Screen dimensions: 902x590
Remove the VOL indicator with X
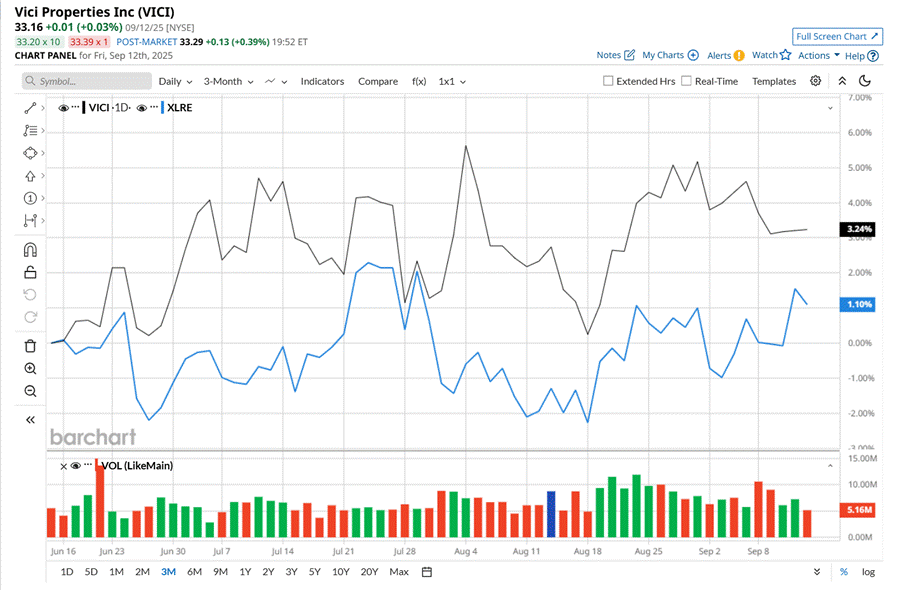tap(63, 466)
